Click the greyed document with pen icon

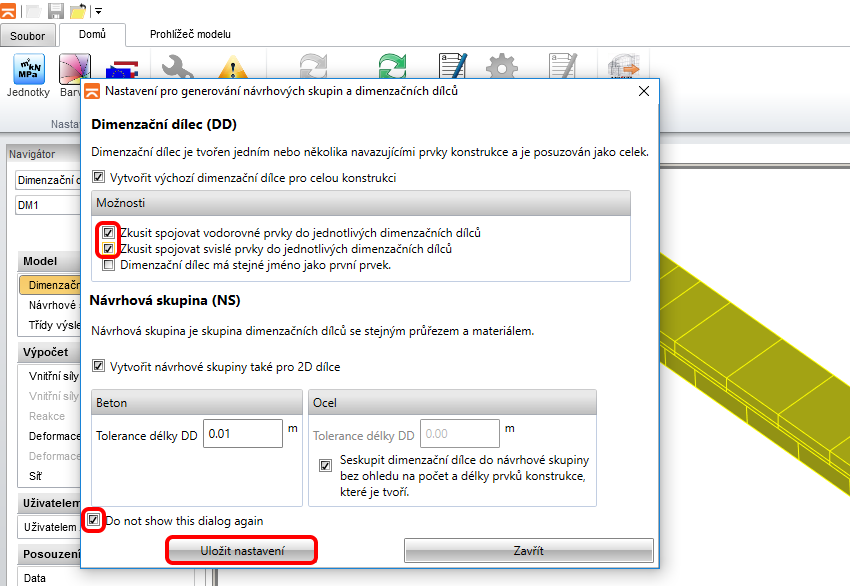tap(563, 66)
